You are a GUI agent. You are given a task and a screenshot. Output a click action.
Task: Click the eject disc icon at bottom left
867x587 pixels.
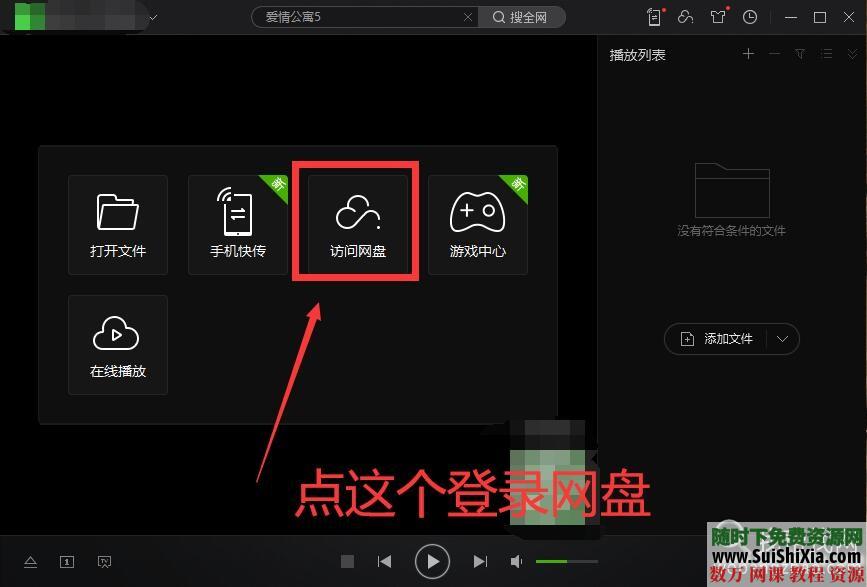[x=30, y=561]
